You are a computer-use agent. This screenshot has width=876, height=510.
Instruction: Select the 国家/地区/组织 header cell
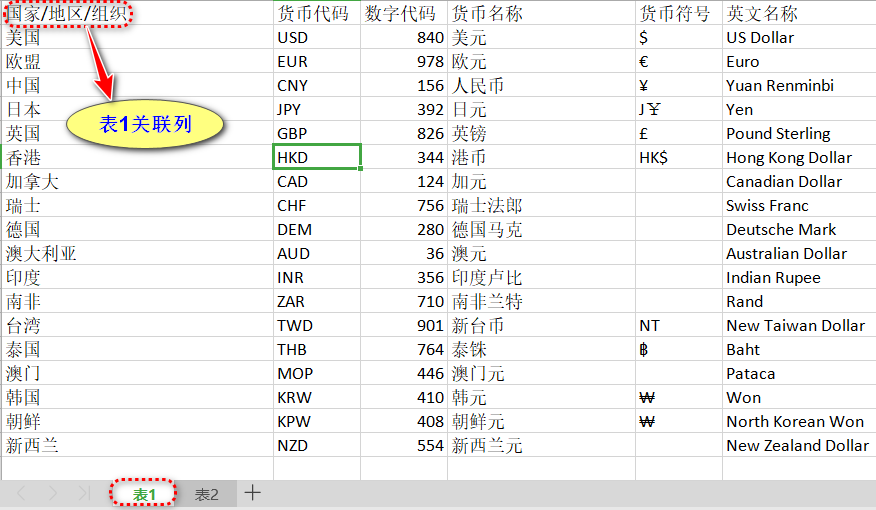click(67, 14)
